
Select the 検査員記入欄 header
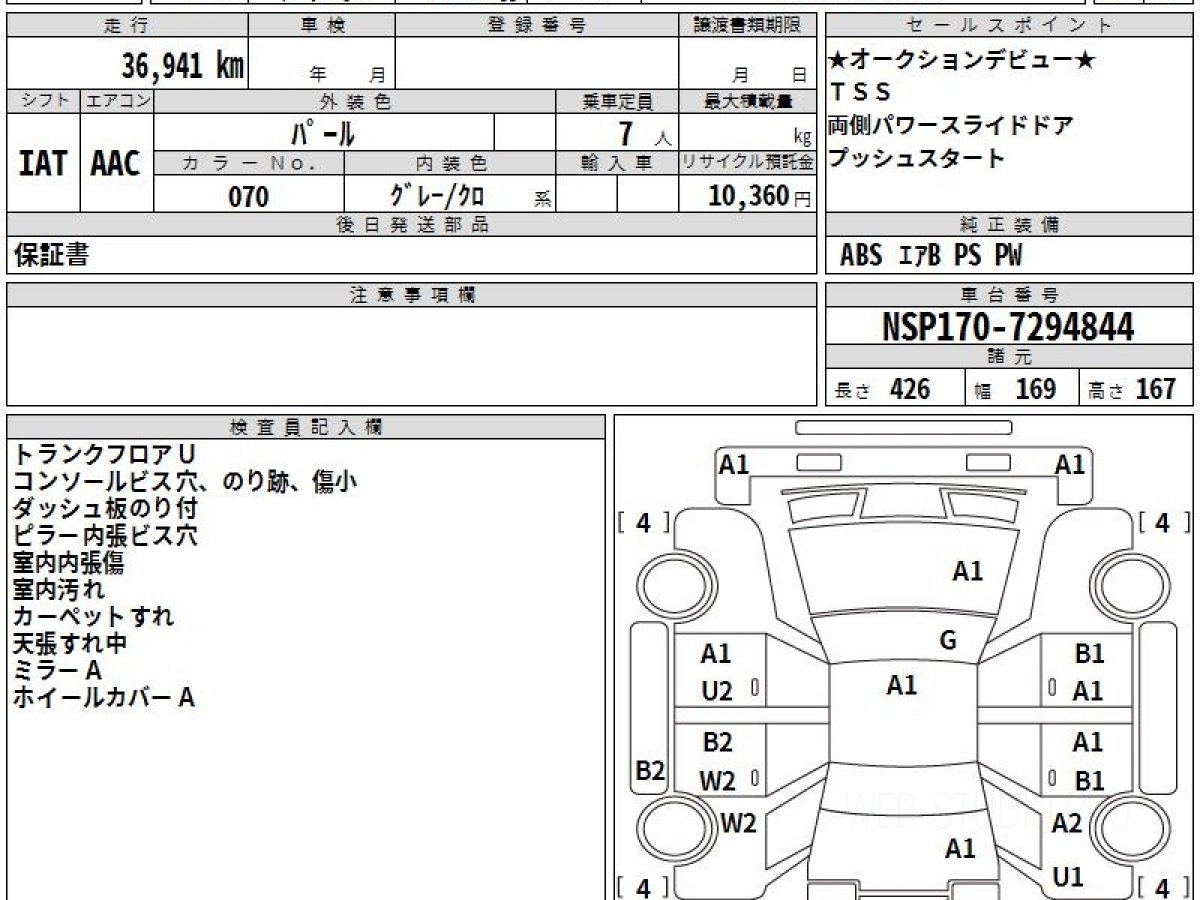(305, 426)
